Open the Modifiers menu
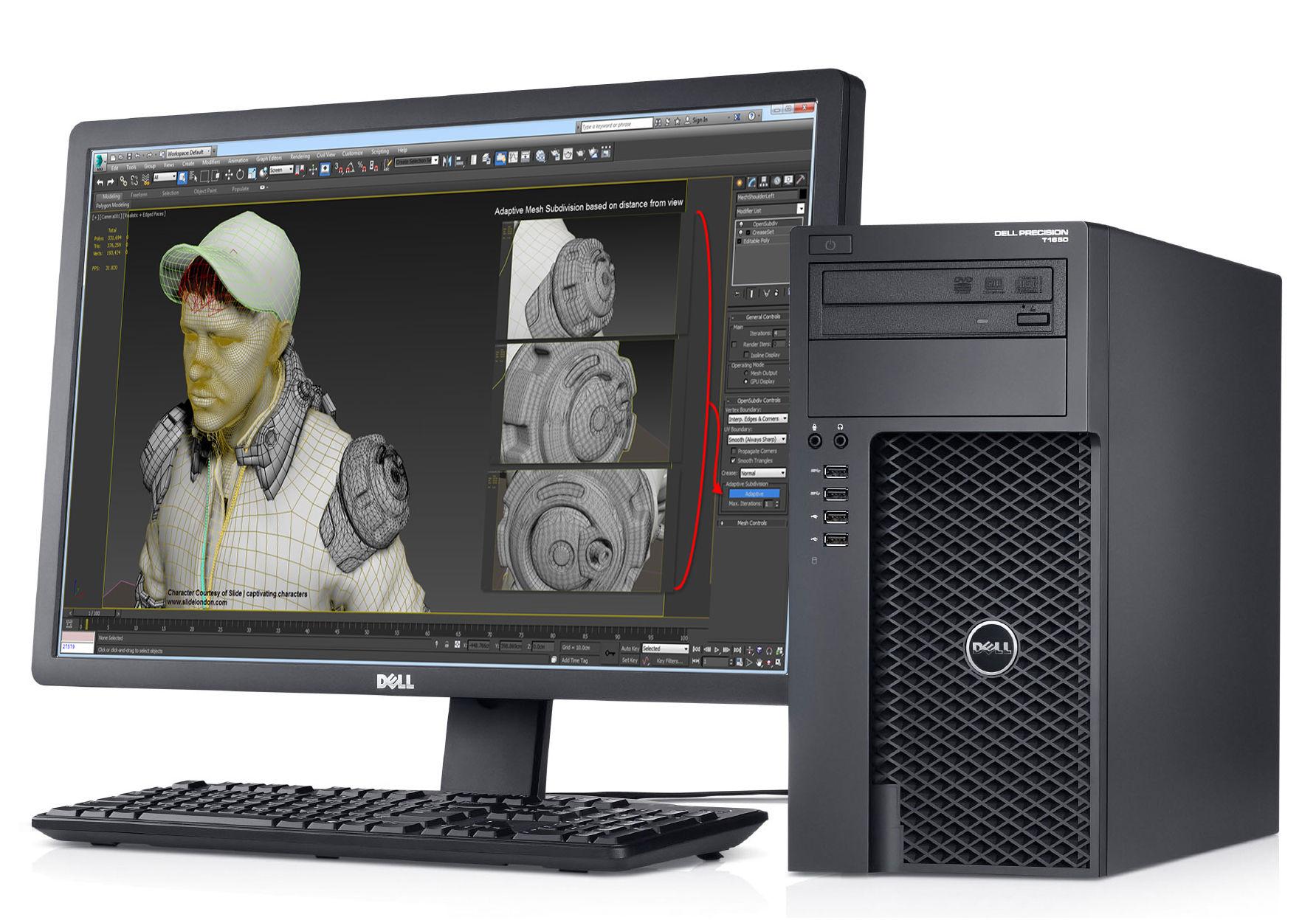 [x=211, y=162]
